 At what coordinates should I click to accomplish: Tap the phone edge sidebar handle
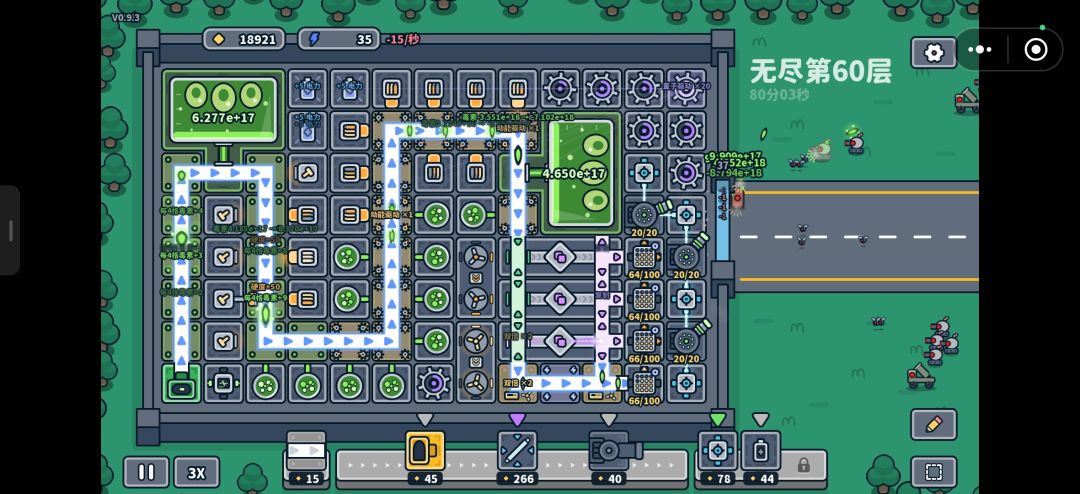tap(10, 230)
